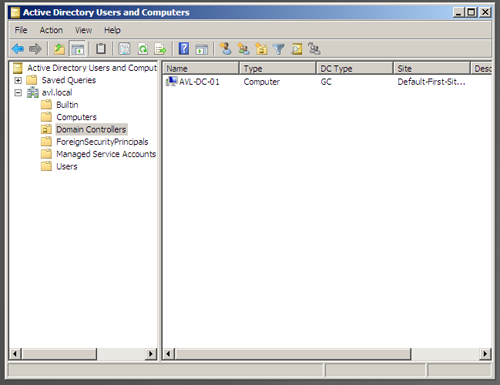Create a new user in current container

(226, 49)
